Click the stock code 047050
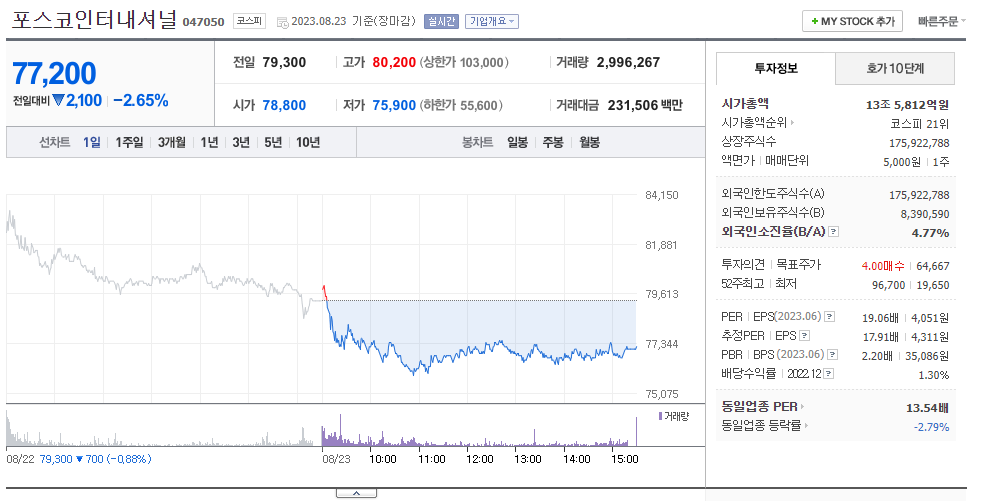985x501 pixels. (204, 22)
